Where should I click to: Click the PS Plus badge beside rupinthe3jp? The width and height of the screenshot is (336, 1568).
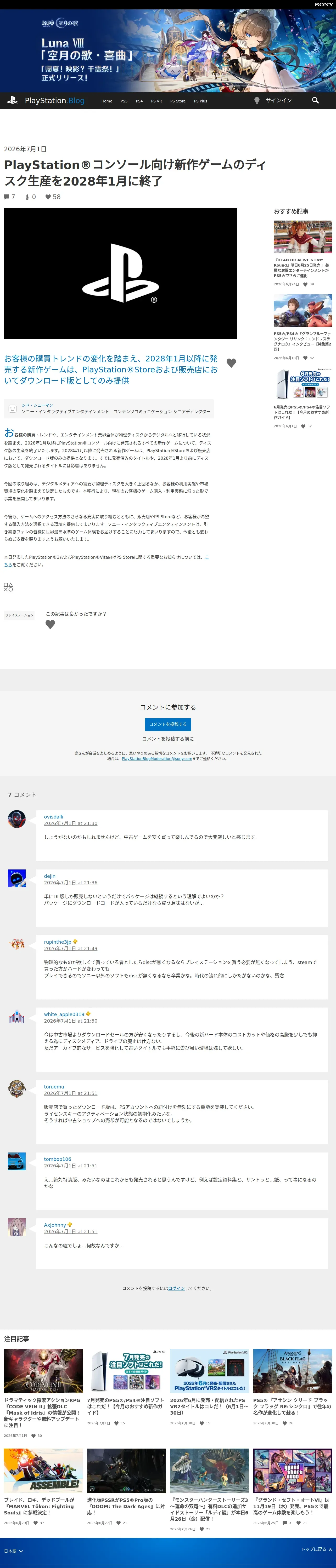click(x=75, y=942)
